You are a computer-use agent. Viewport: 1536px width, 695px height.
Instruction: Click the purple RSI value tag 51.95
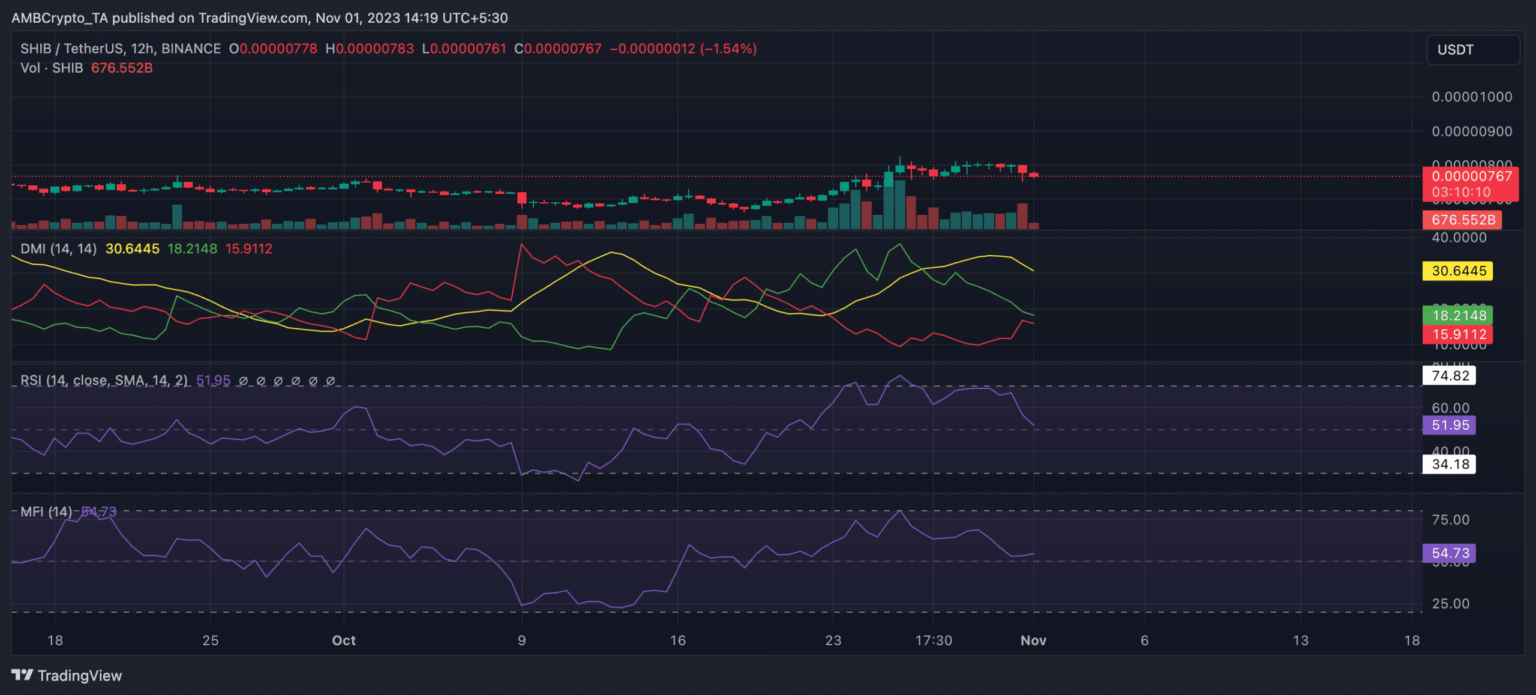(1448, 425)
